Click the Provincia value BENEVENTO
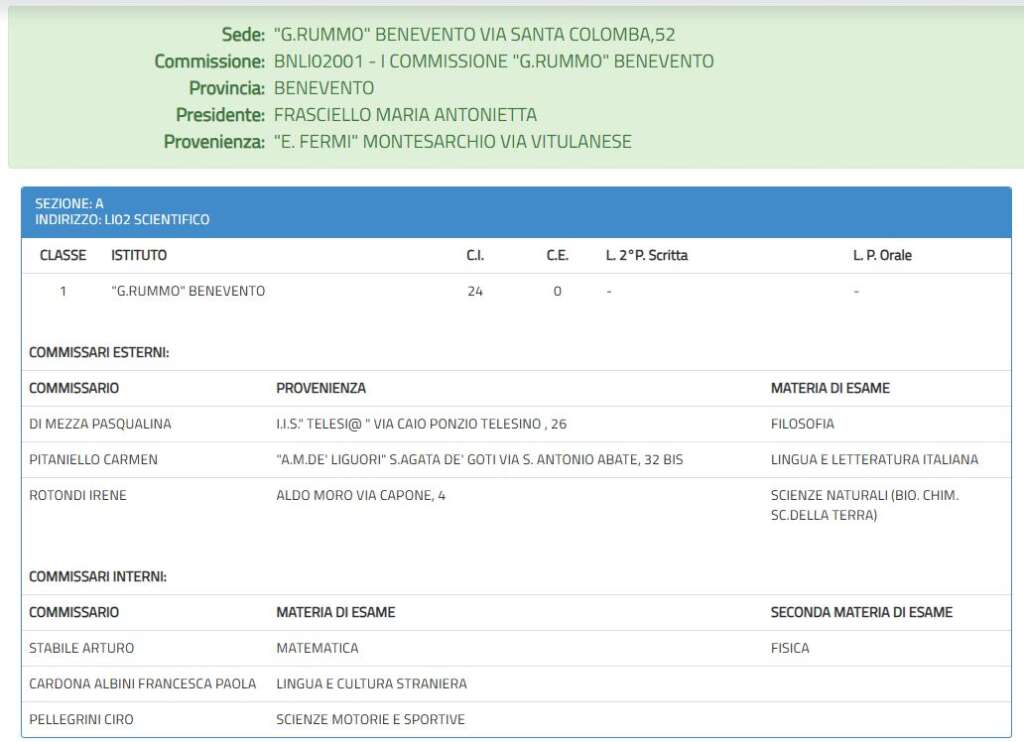1024x742 pixels. click(x=324, y=88)
